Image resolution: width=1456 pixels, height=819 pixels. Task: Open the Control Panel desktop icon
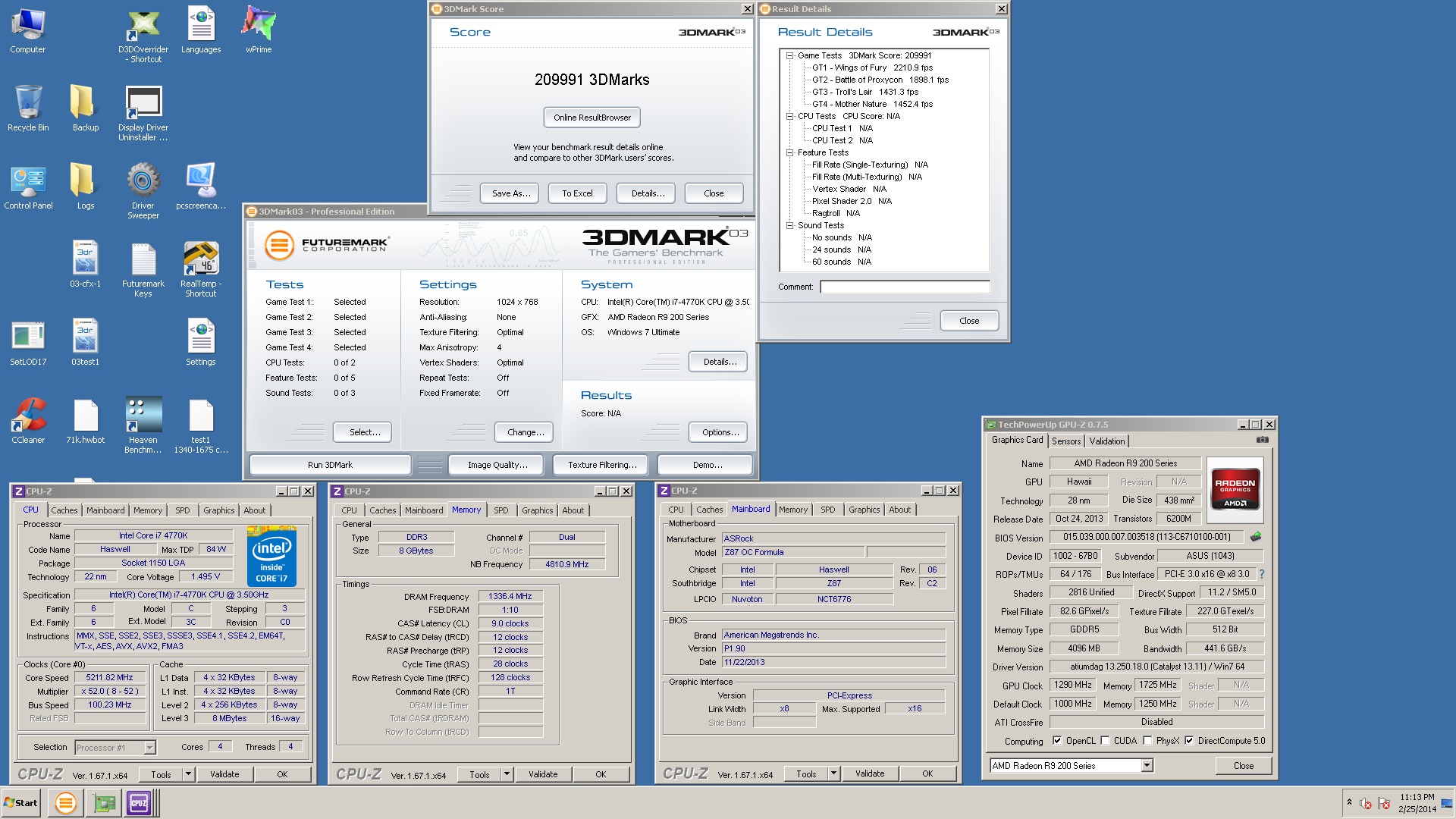click(x=28, y=187)
